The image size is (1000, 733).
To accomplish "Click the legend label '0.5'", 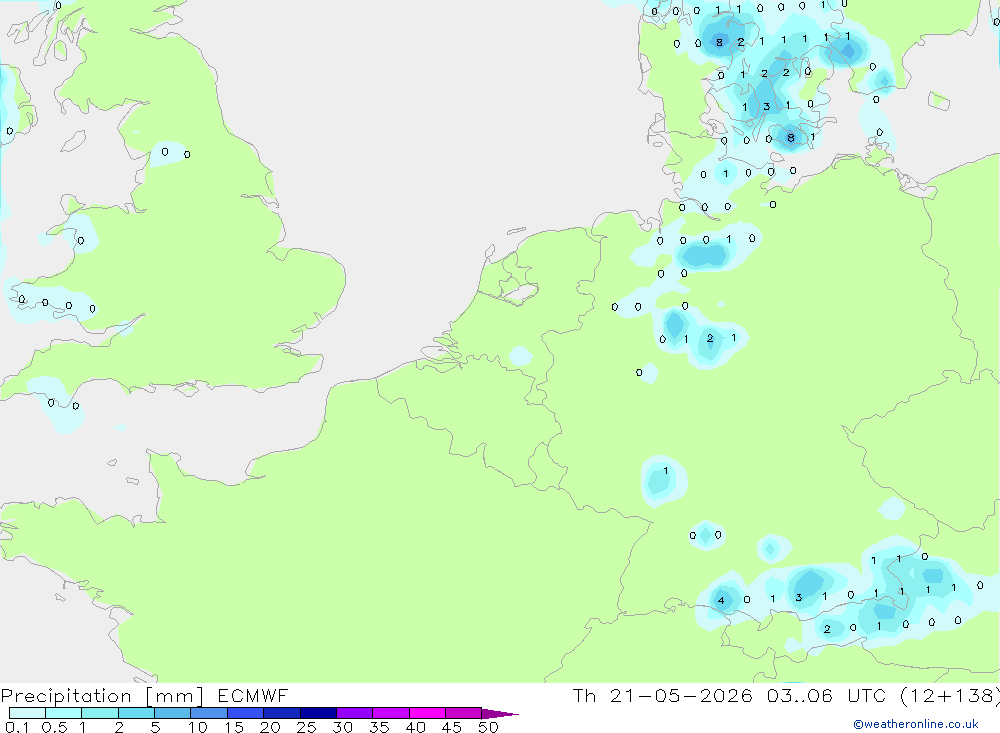I will click(x=54, y=727).
